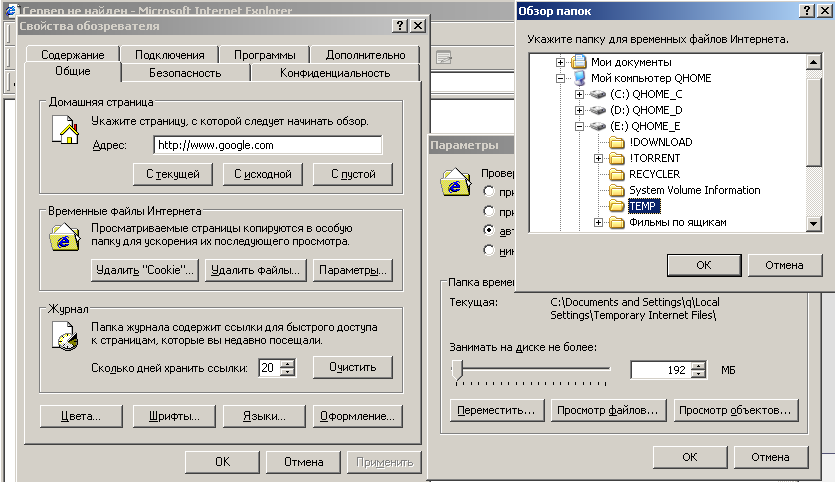835x482 pixels.
Task: Select the fourth radio button in Параметры
Action: 489,250
